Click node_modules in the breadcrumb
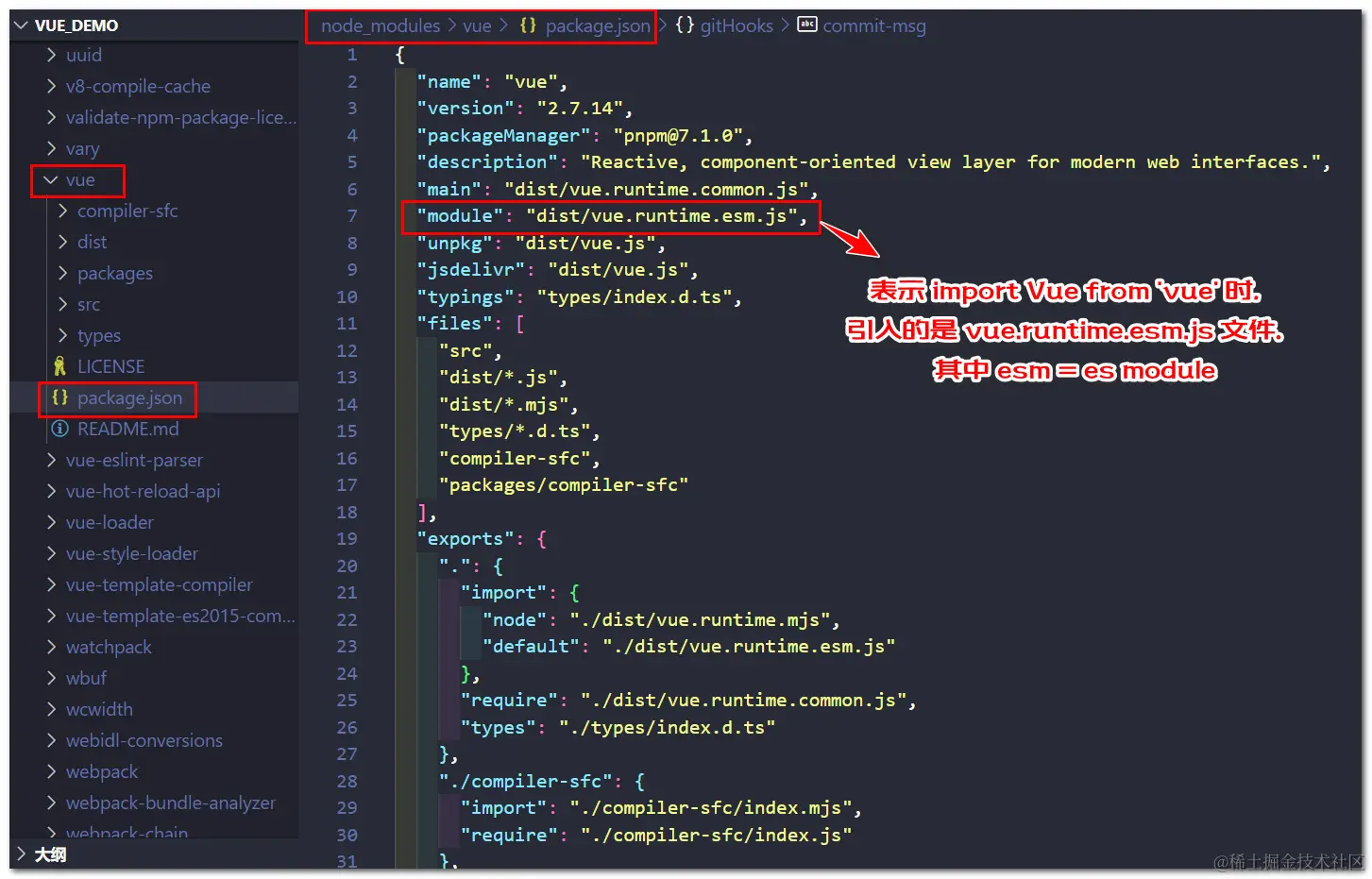The height and width of the screenshot is (879, 1372). 381,25
